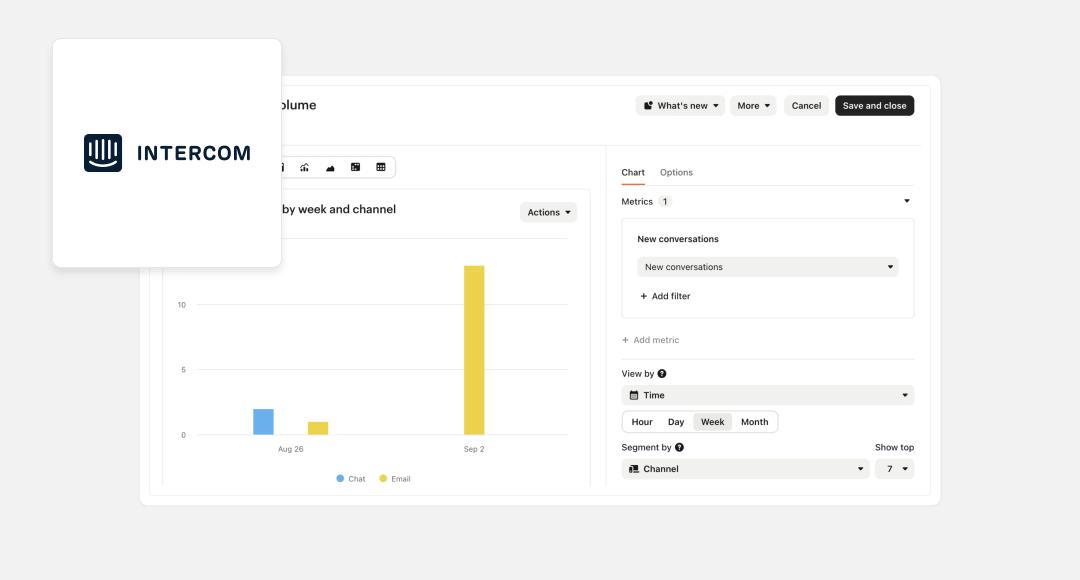Click the chart title 'by week and channel'
1080x580 pixels.
point(339,209)
